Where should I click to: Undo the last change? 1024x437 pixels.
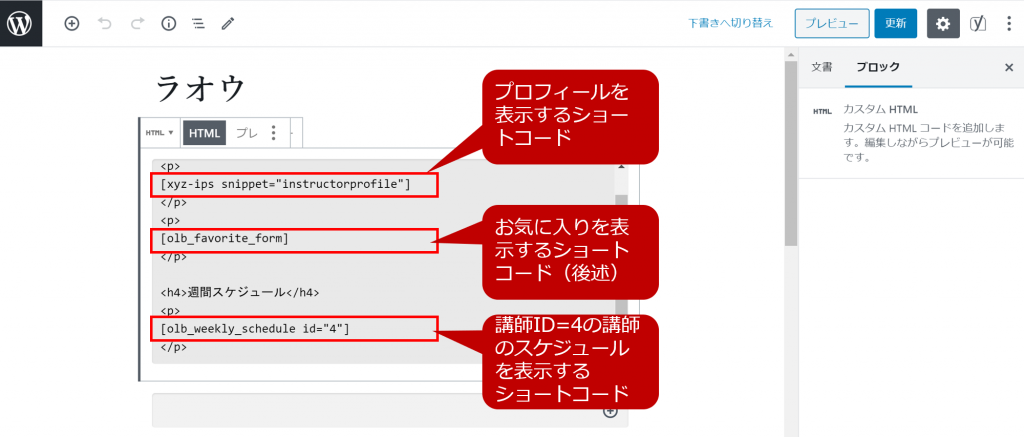click(x=104, y=24)
